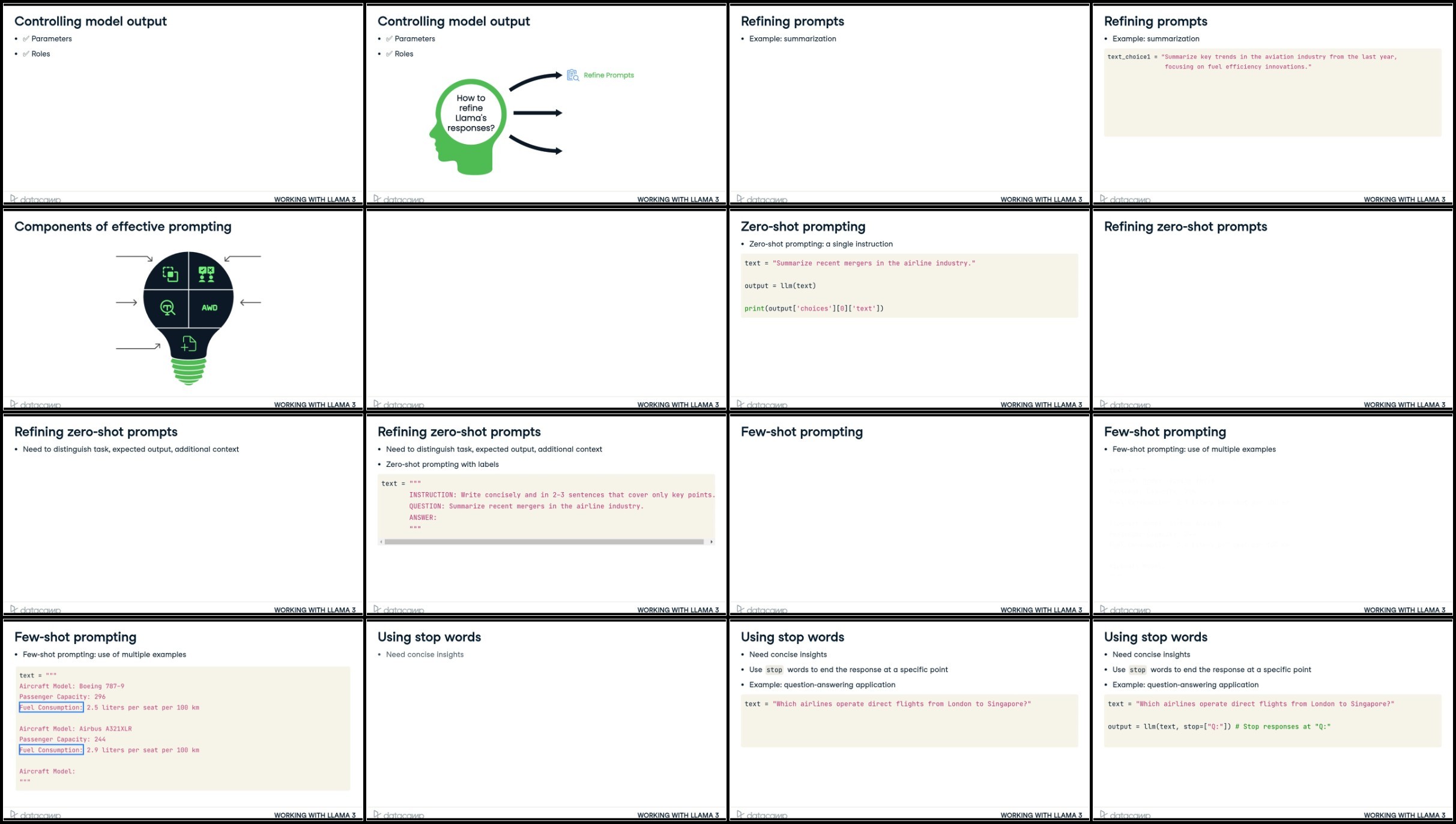Open the Zero-shot prompting slide
This screenshot has height=824, width=1456.
(910, 310)
